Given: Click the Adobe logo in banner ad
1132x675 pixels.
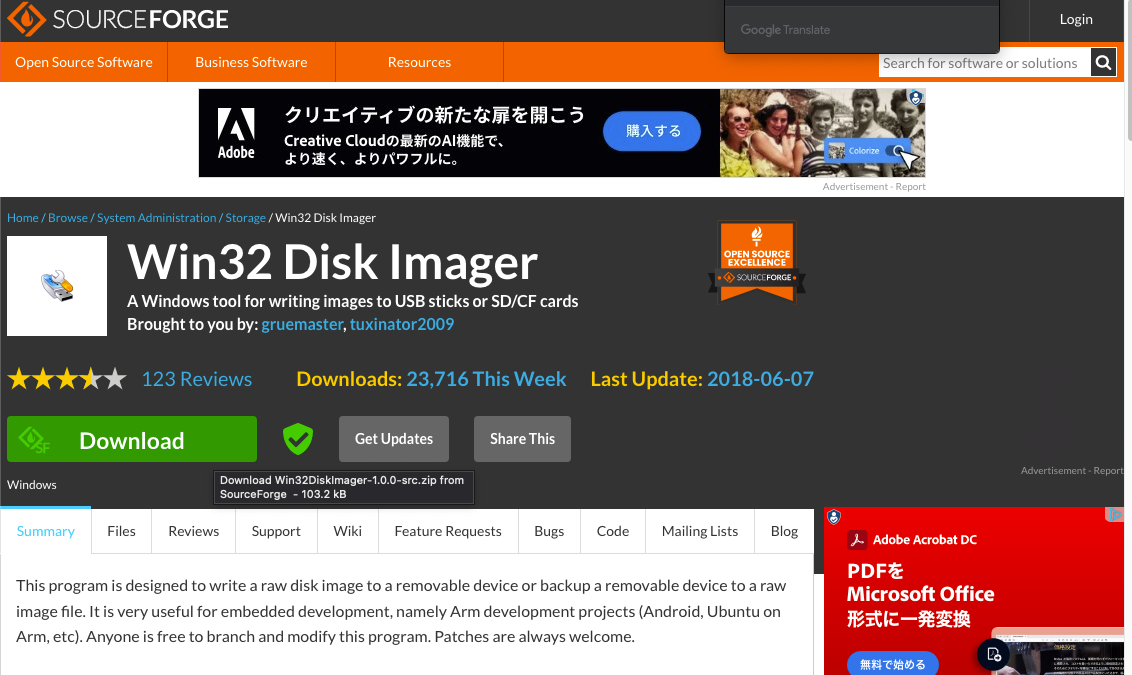Looking at the screenshot, I should (236, 134).
